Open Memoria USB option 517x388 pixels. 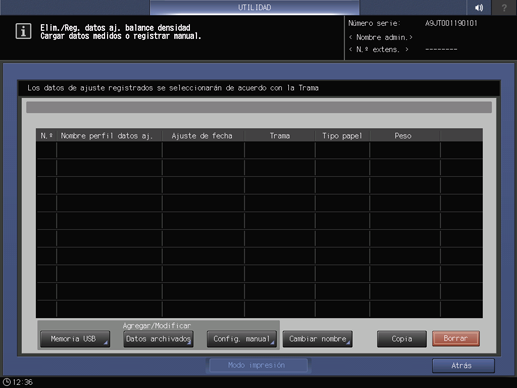click(x=75, y=339)
